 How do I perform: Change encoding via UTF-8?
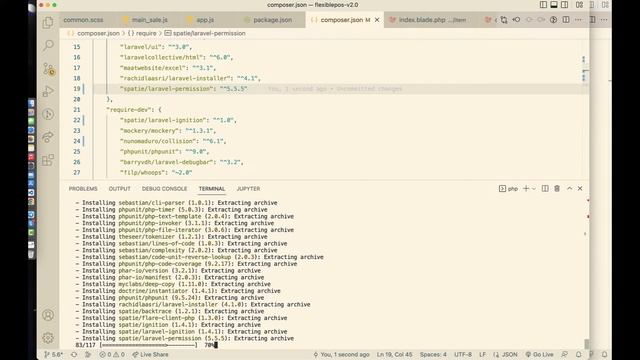click(x=463, y=354)
